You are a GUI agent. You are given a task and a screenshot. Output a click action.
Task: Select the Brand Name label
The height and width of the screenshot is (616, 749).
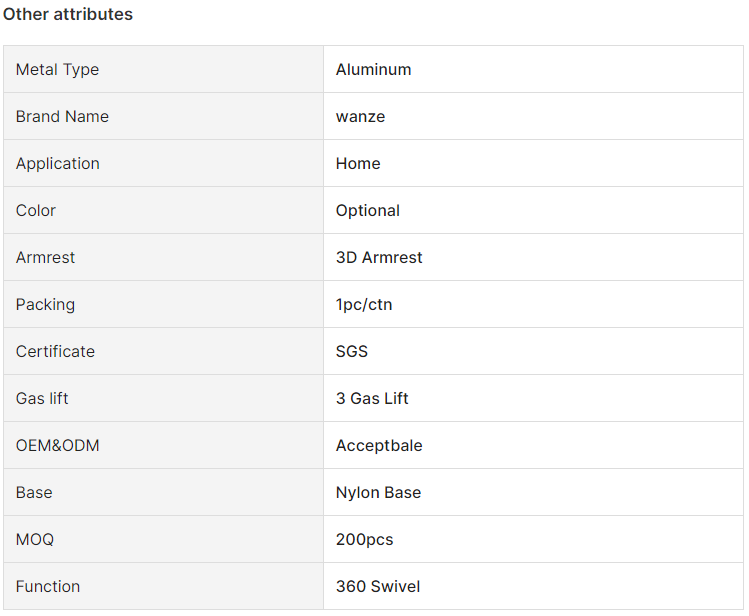point(62,117)
